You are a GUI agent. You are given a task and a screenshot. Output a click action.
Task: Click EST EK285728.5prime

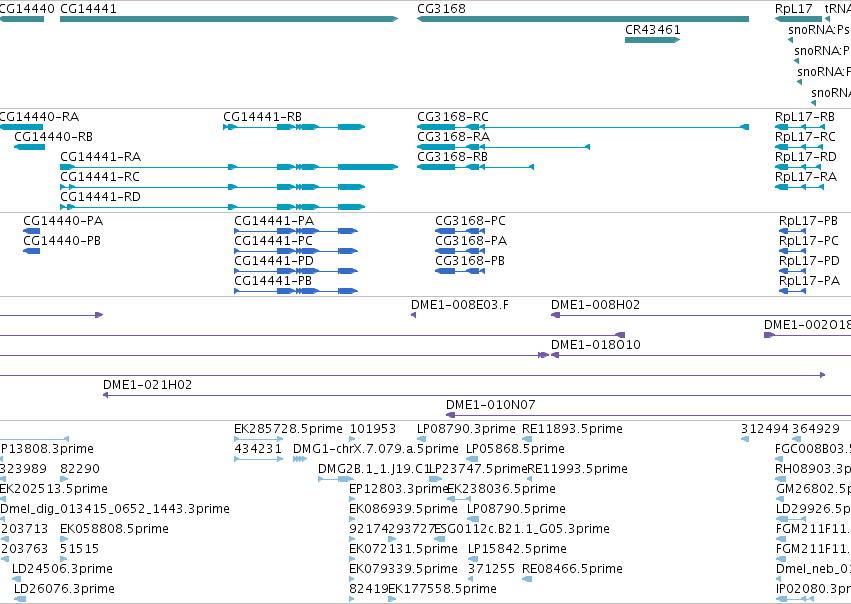tap(258, 439)
